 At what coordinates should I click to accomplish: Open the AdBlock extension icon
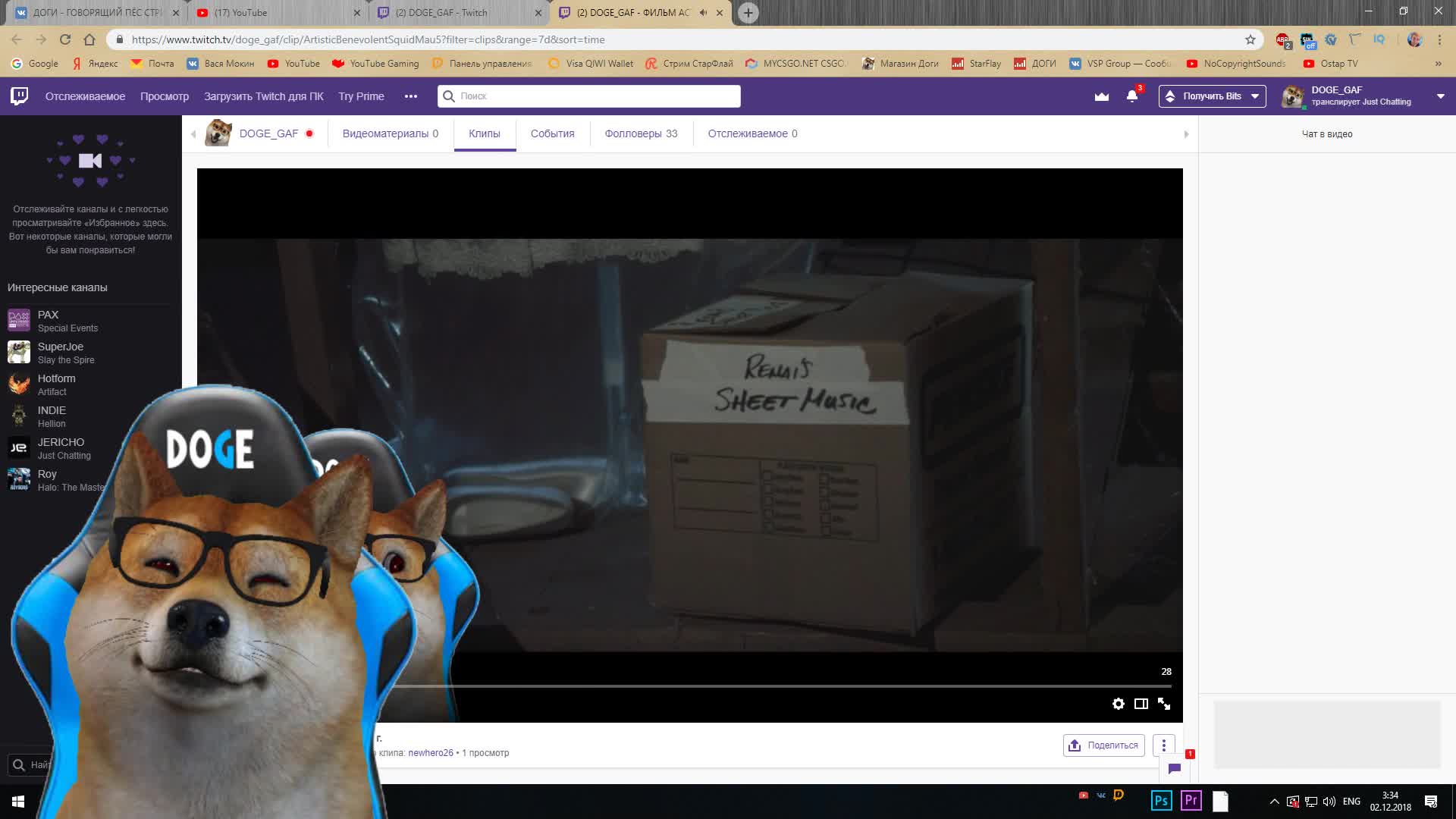click(x=1282, y=39)
